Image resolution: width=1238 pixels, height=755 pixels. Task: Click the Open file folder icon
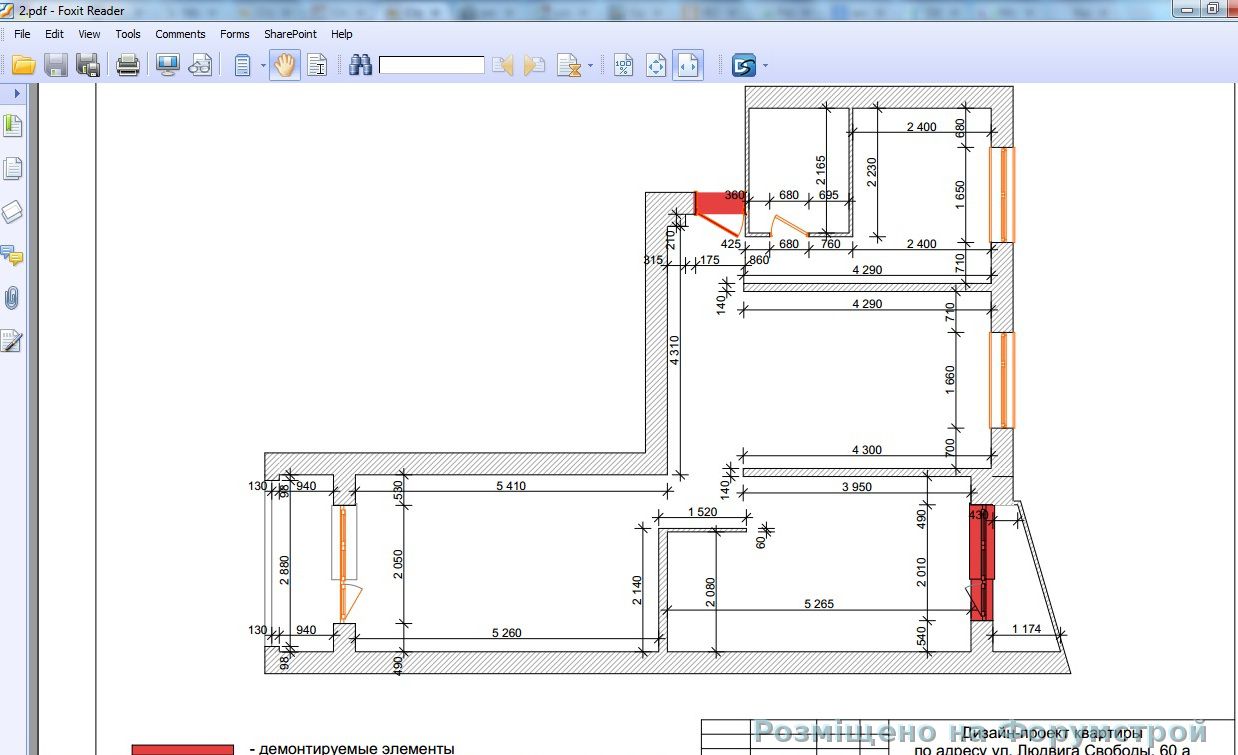[23, 66]
